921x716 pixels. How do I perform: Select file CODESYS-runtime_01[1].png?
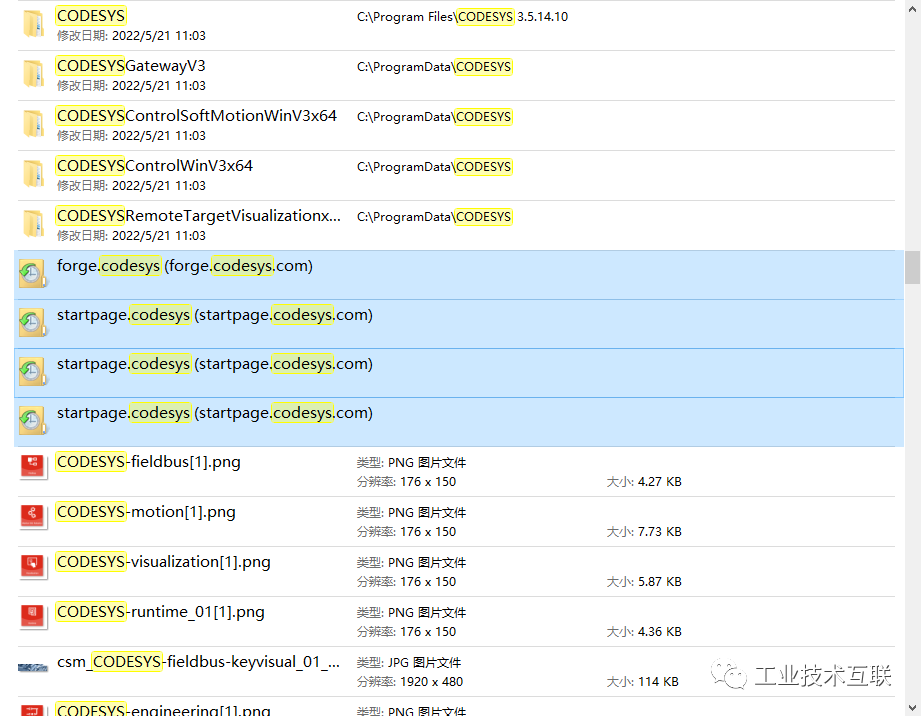click(160, 611)
